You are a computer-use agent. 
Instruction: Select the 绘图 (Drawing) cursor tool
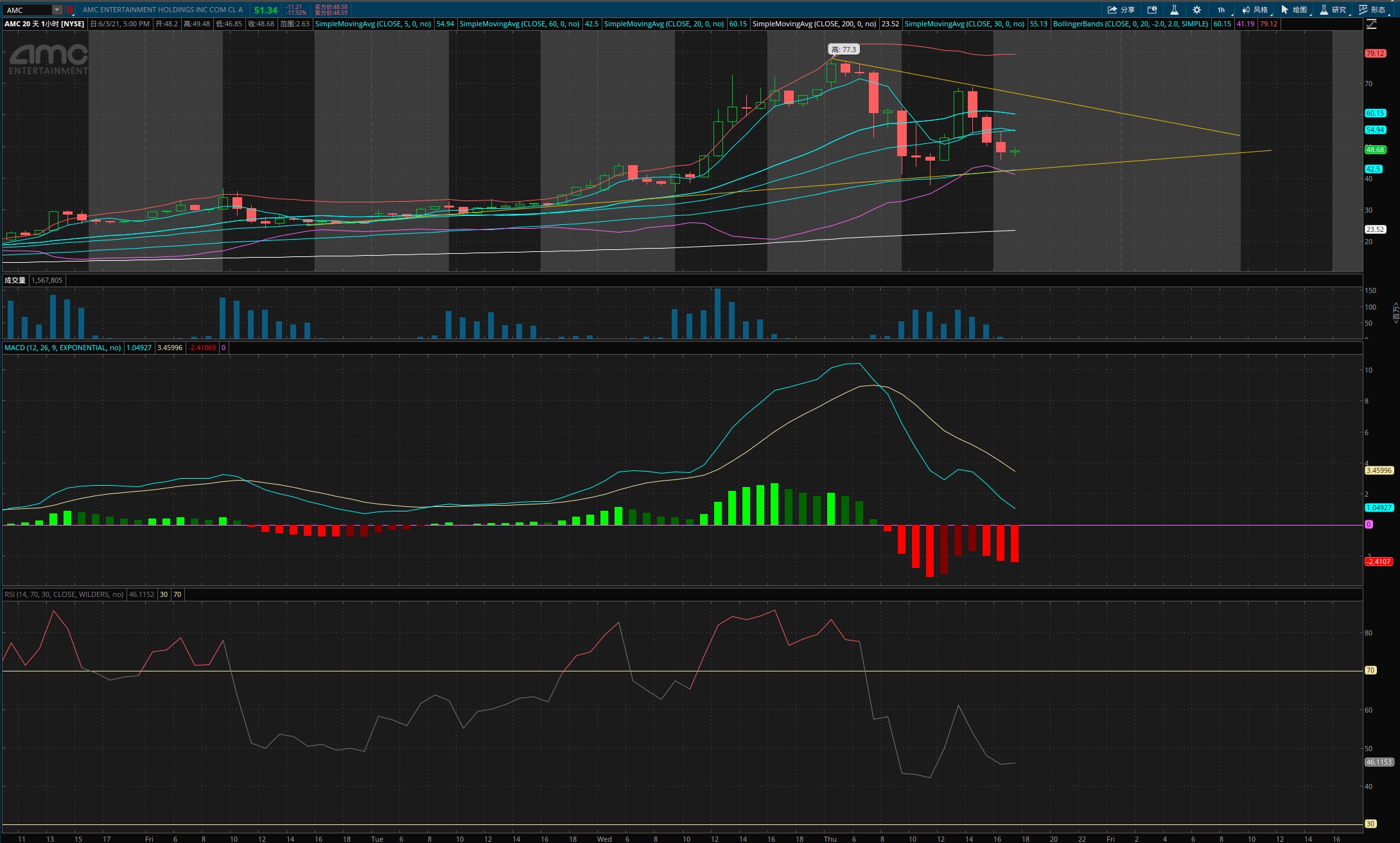(x=1294, y=10)
